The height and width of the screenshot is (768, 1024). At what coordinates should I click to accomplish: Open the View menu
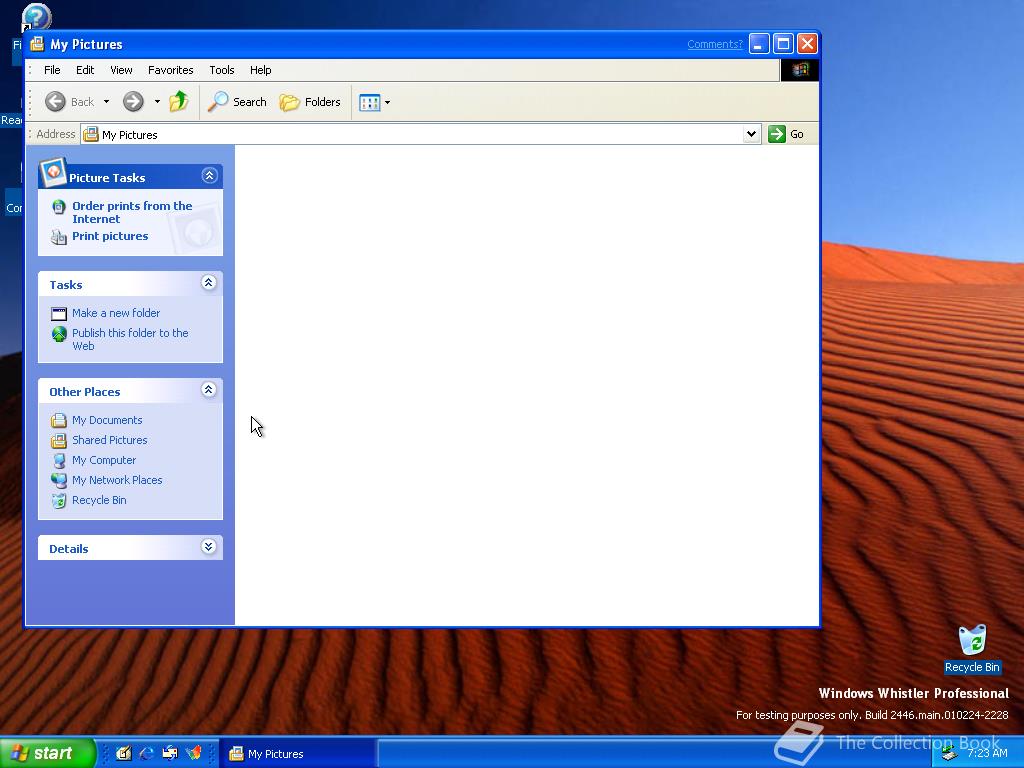click(x=121, y=70)
